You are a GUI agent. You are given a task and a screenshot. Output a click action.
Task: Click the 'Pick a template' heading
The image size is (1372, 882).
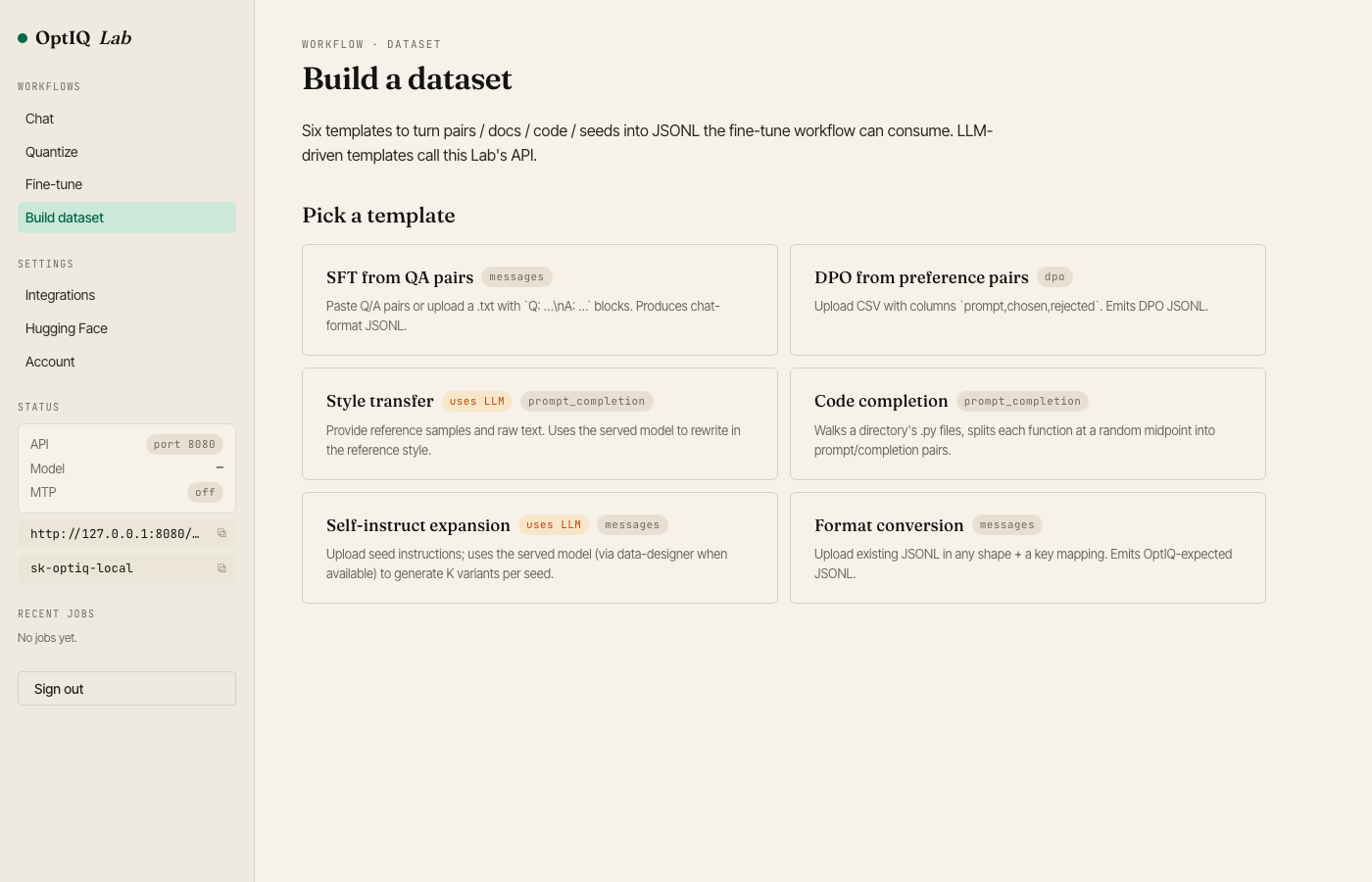pyautogui.click(x=378, y=216)
